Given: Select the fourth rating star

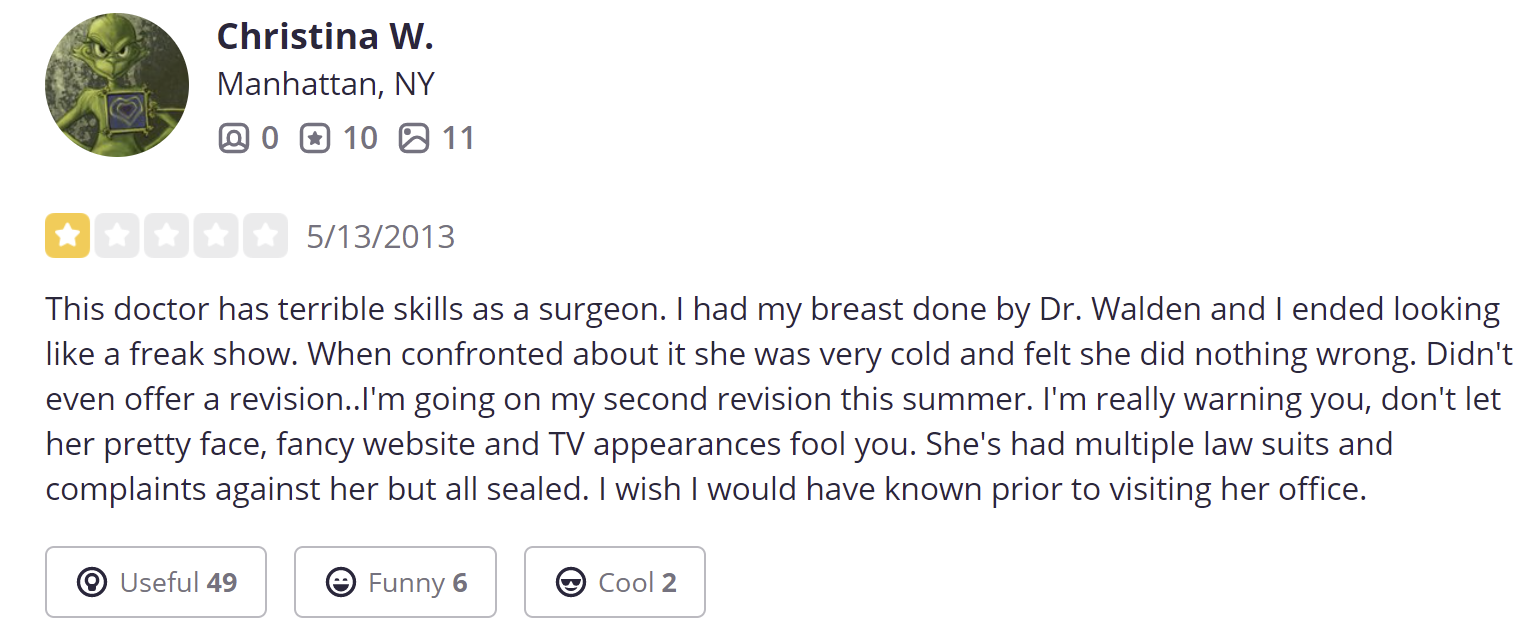Looking at the screenshot, I should (x=216, y=236).
